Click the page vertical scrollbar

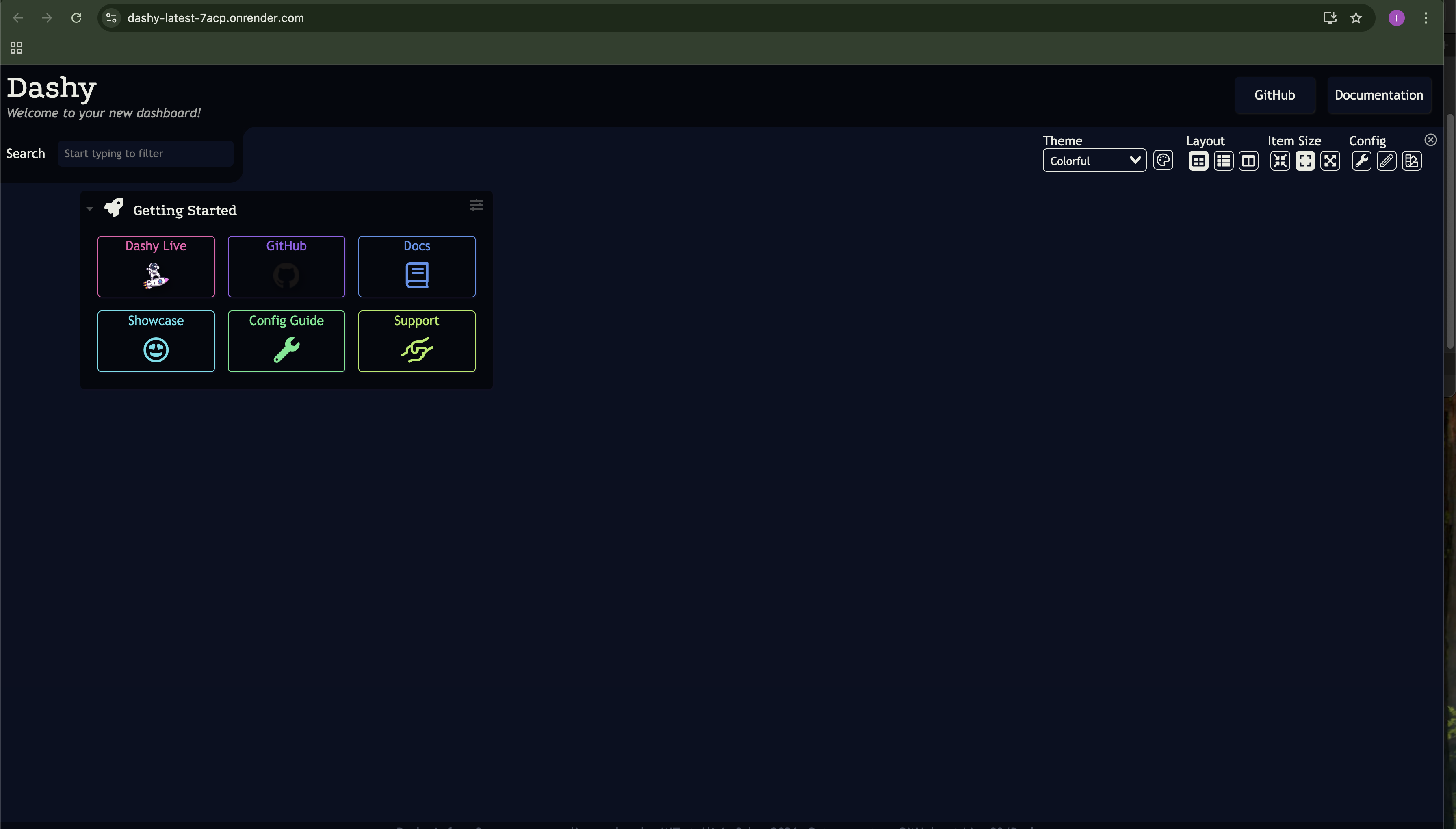(x=1450, y=230)
